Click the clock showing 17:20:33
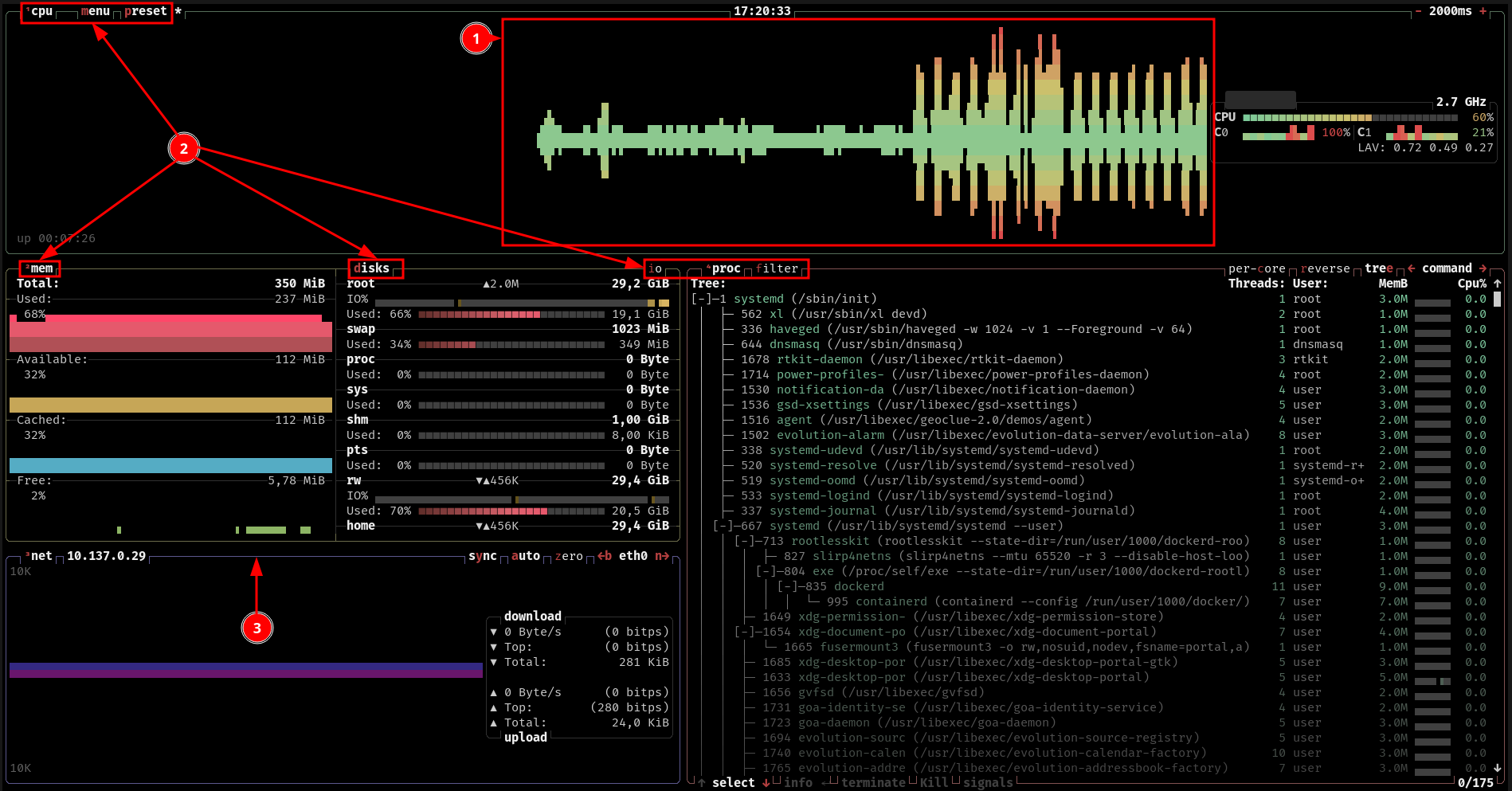 point(762,11)
